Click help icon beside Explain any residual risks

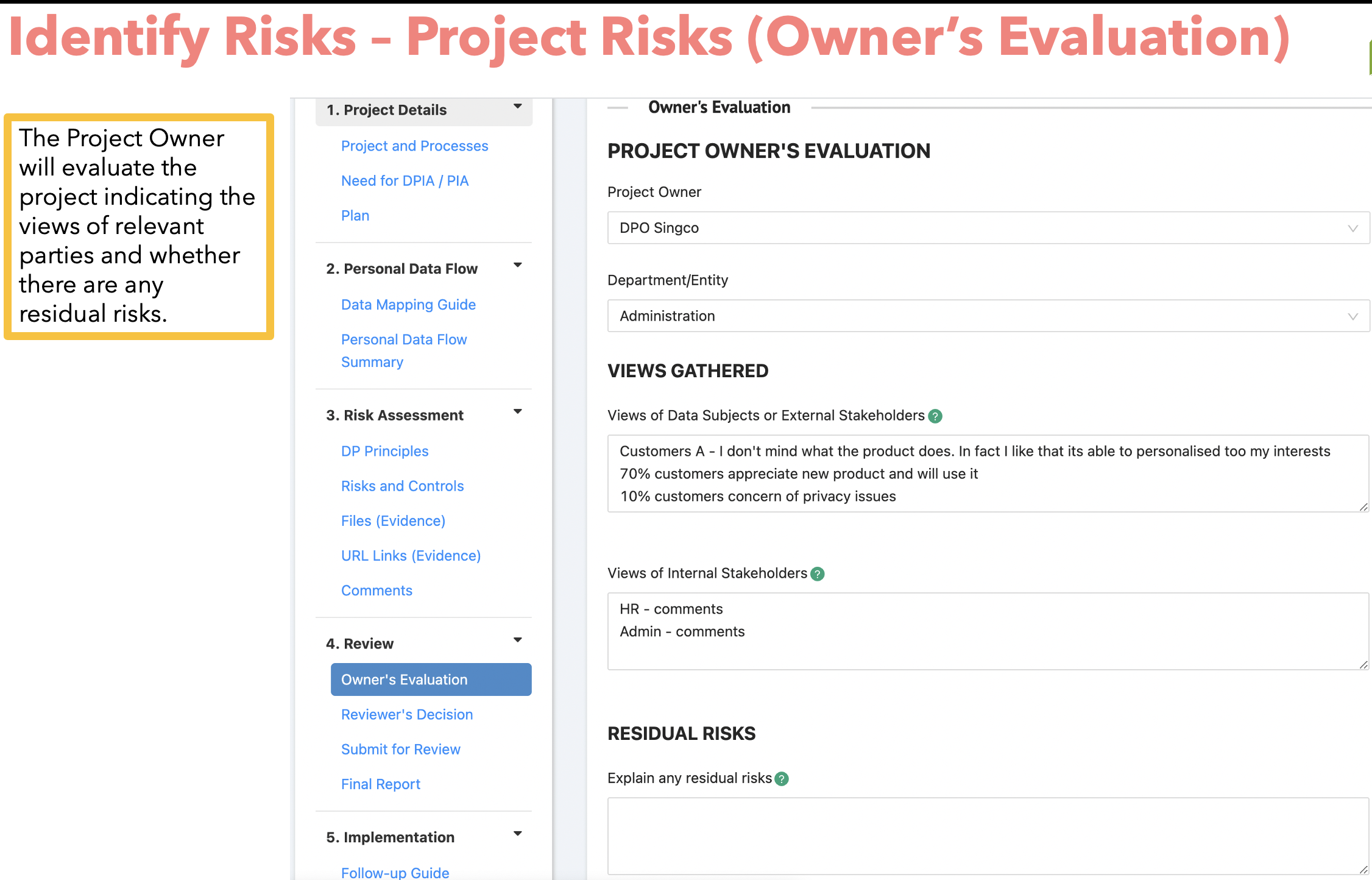tap(782, 779)
